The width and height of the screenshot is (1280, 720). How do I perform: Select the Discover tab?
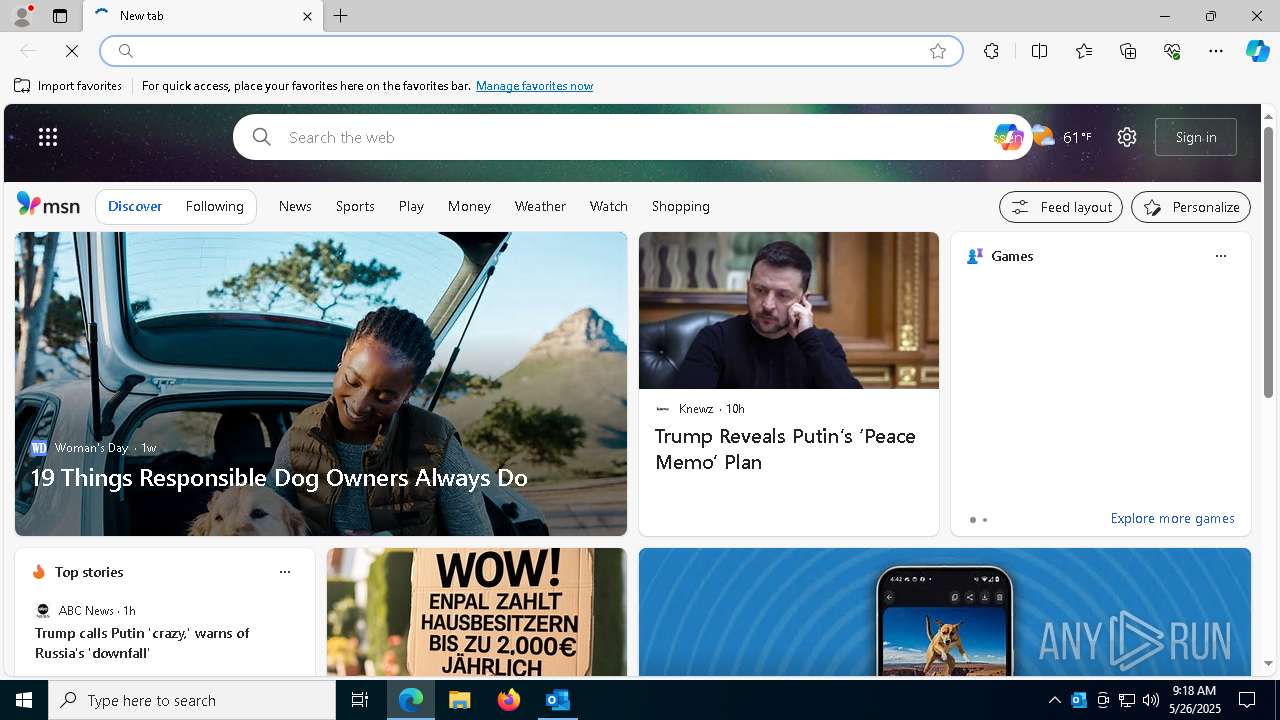(135, 206)
